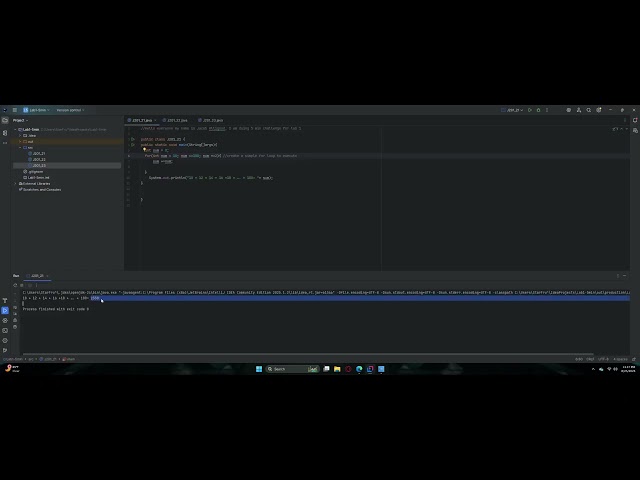
Task: Click the Debug bug icon in the toolbar
Action: pyautogui.click(x=538, y=110)
